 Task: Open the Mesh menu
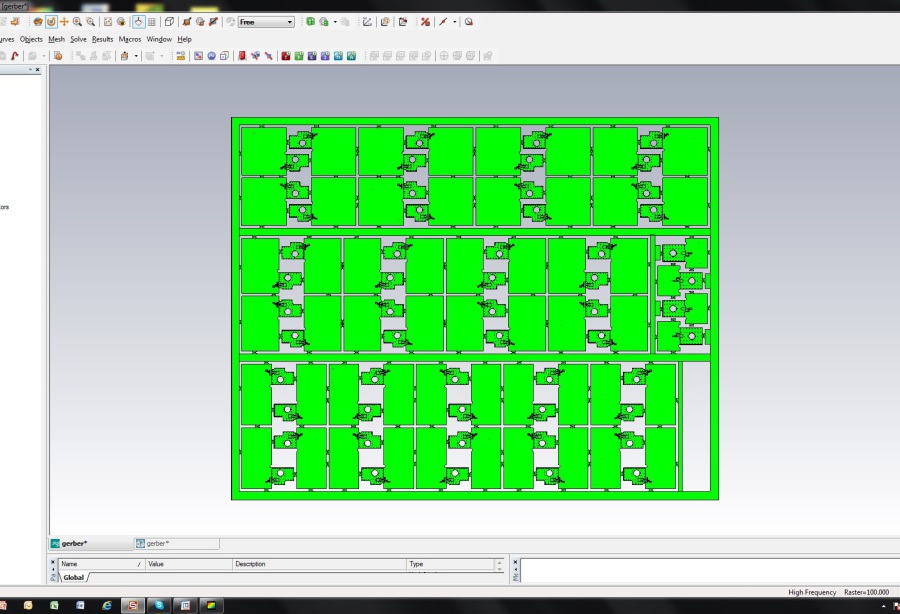tap(56, 39)
